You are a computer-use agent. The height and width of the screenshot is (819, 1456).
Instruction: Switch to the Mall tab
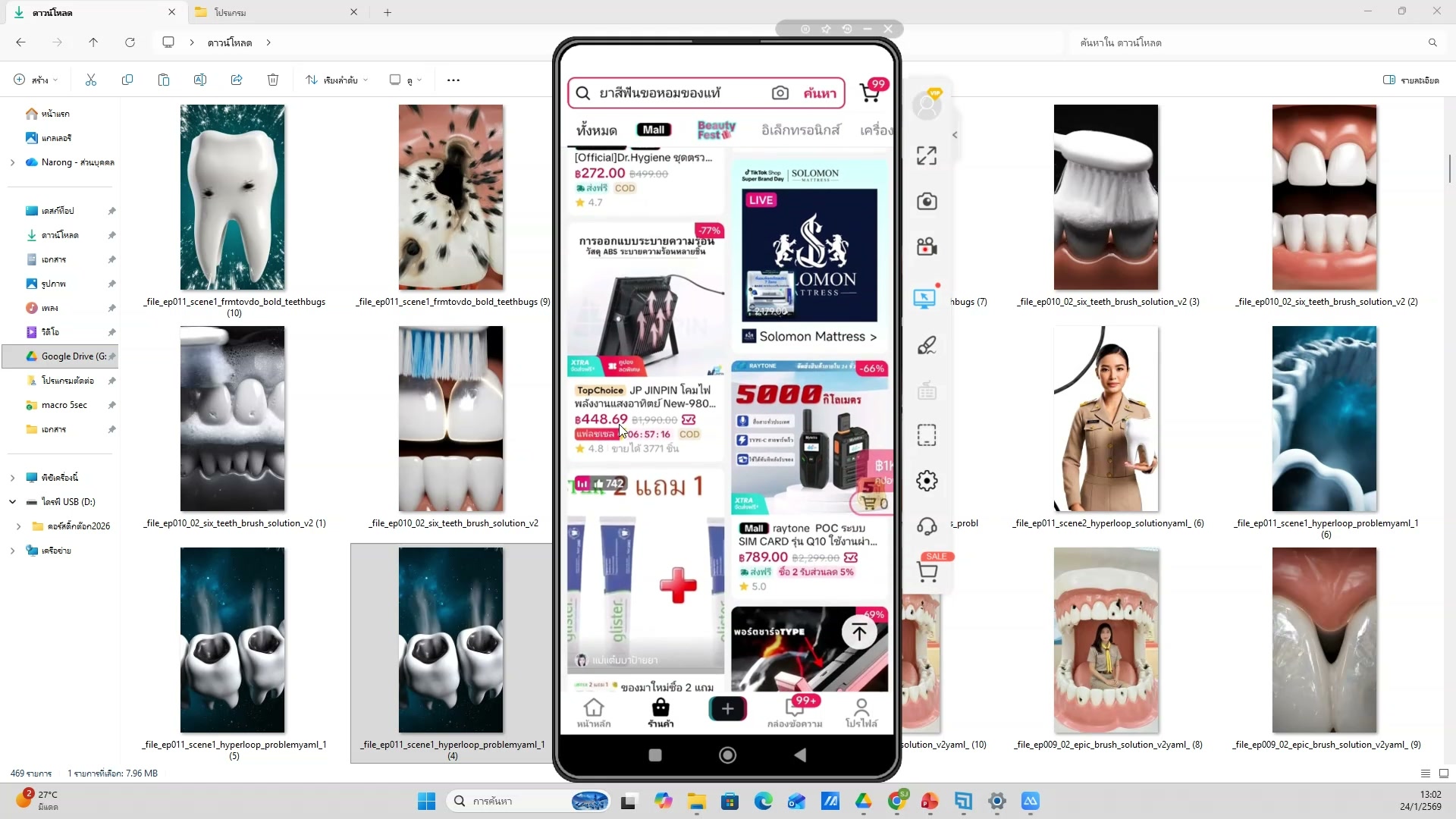[x=654, y=130]
